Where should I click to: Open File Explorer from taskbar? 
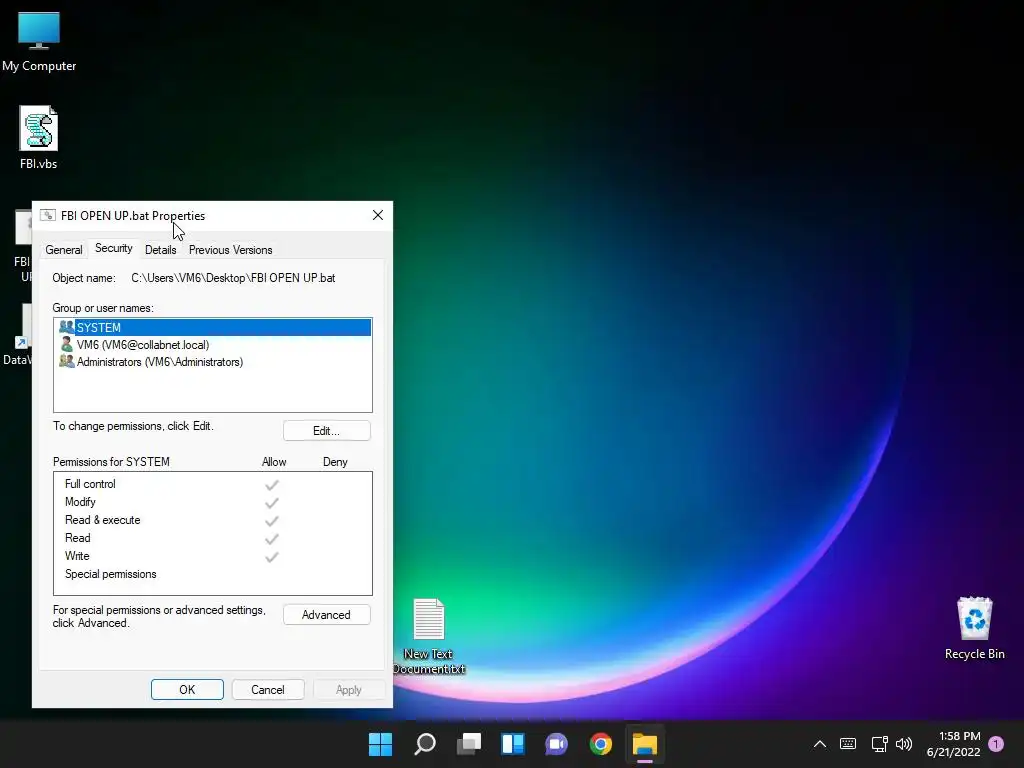coord(645,744)
